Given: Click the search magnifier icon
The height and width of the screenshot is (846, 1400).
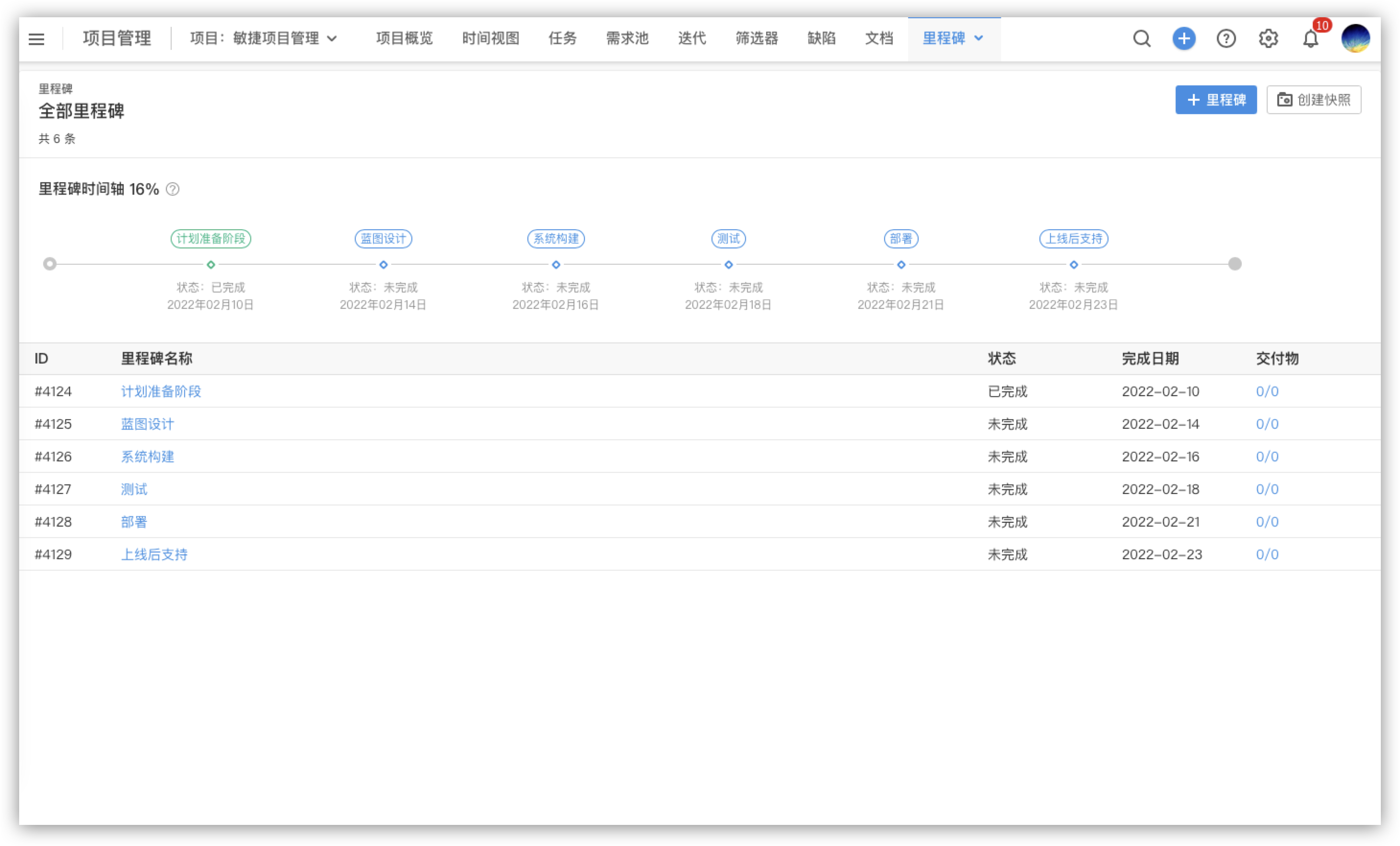Looking at the screenshot, I should click(1142, 39).
